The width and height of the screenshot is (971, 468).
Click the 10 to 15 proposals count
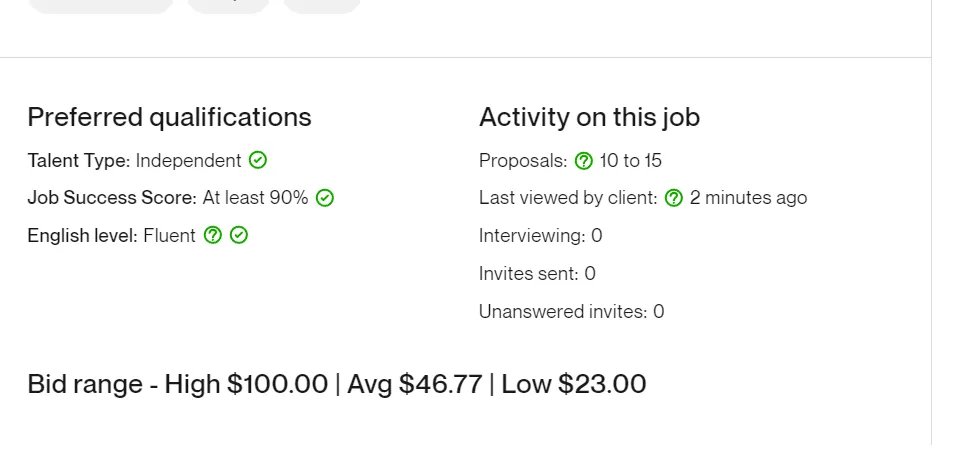(x=631, y=161)
